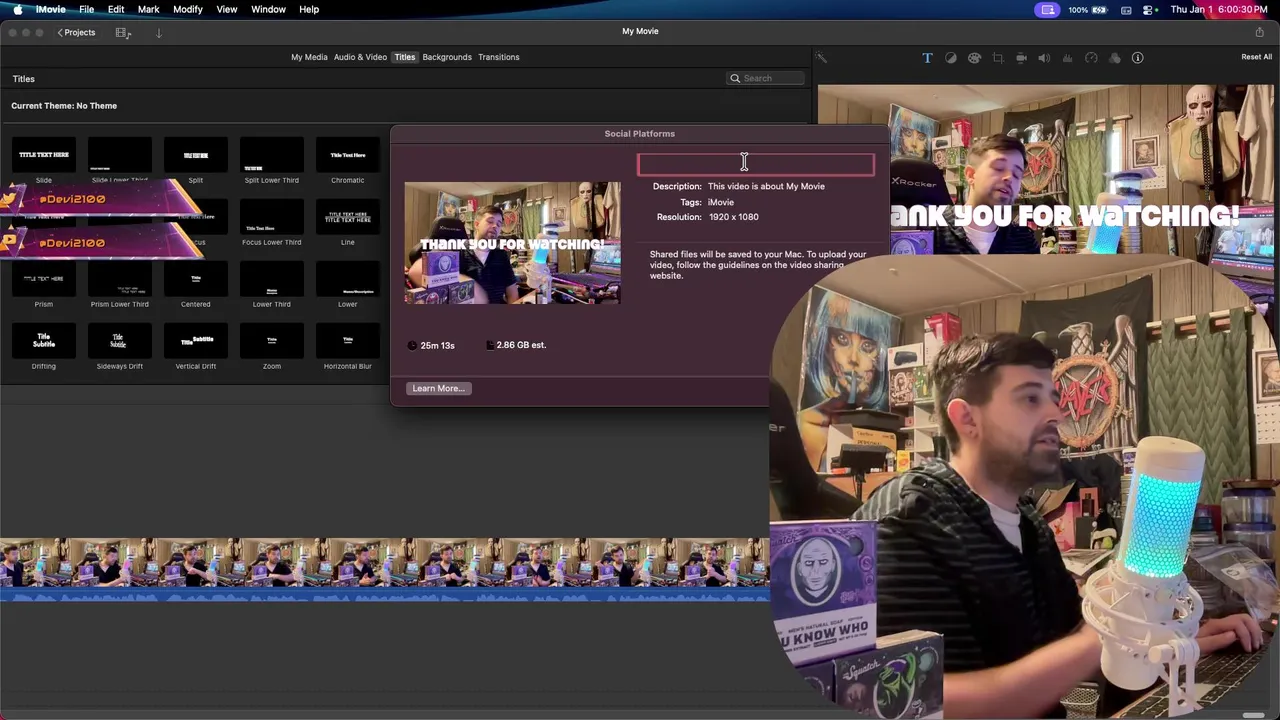Open the Mark menu

click(148, 9)
